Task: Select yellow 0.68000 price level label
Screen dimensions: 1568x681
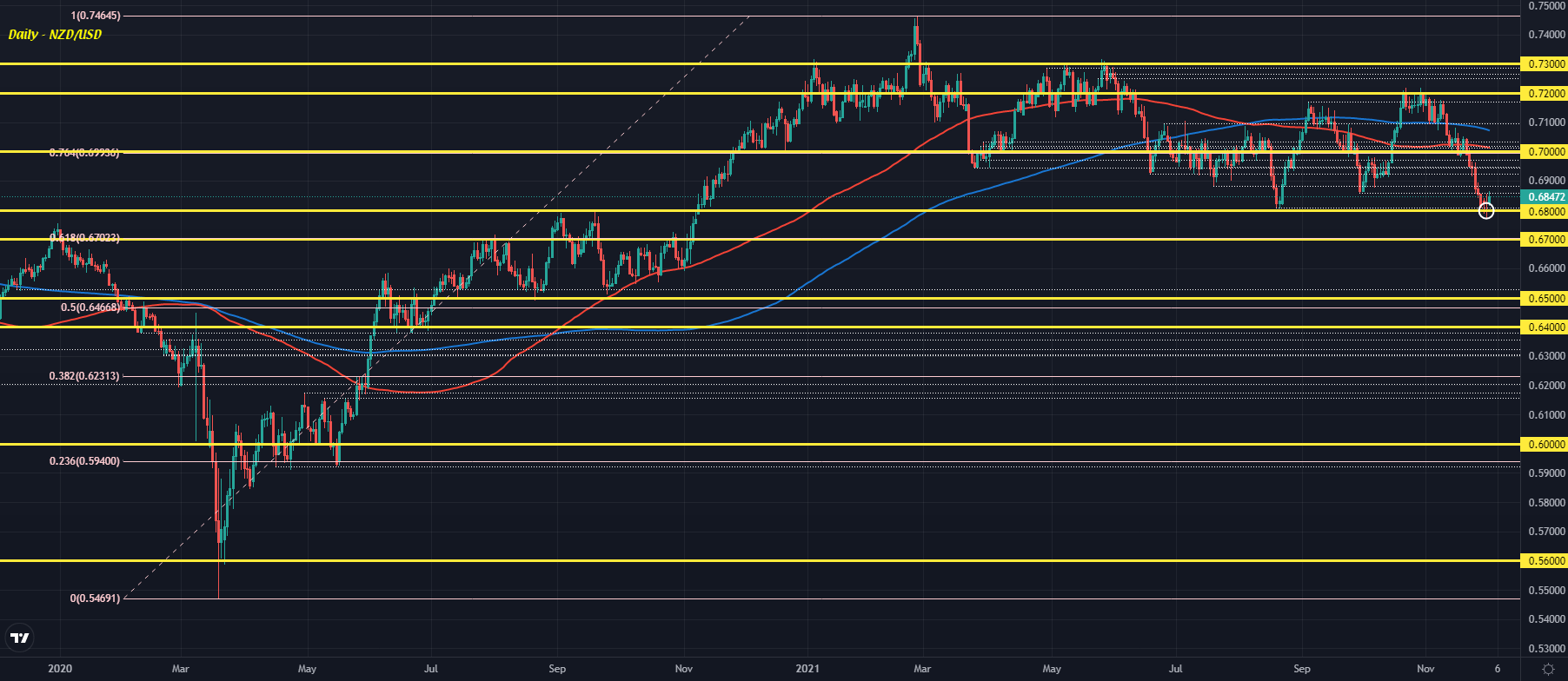Action: tap(1545, 211)
